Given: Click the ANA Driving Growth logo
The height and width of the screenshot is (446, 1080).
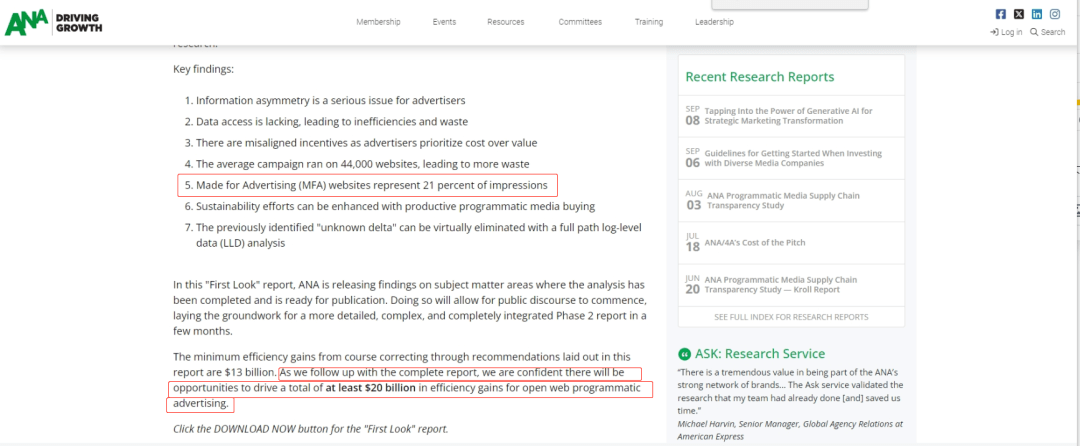Looking at the screenshot, I should [x=54, y=22].
